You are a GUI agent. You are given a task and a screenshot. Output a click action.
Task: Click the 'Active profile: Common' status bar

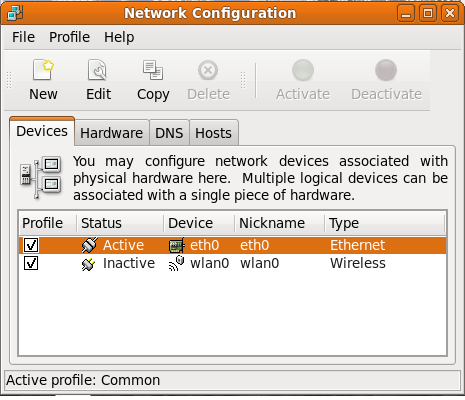click(232, 380)
